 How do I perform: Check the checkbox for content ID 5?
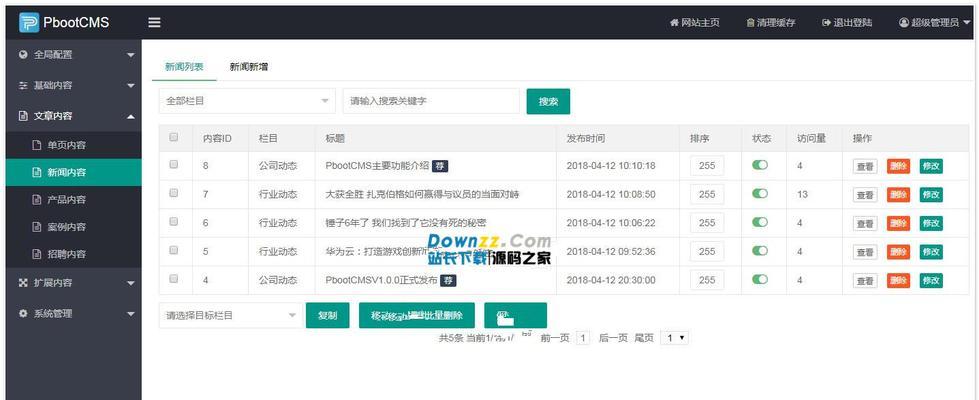tap(174, 250)
